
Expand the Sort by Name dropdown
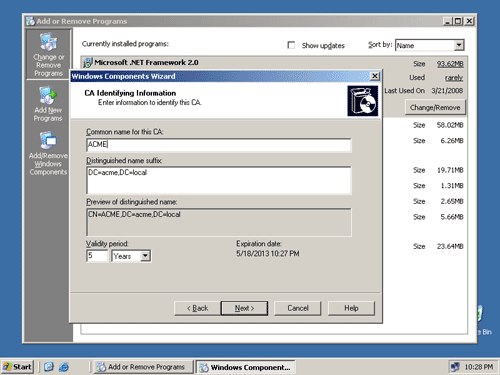[x=459, y=45]
